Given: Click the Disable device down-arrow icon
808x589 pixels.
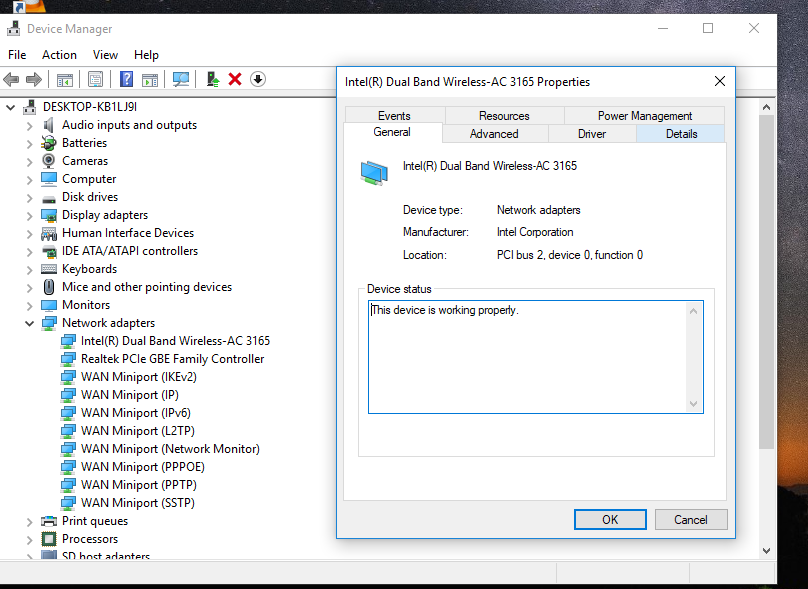Looking at the screenshot, I should [x=258, y=79].
